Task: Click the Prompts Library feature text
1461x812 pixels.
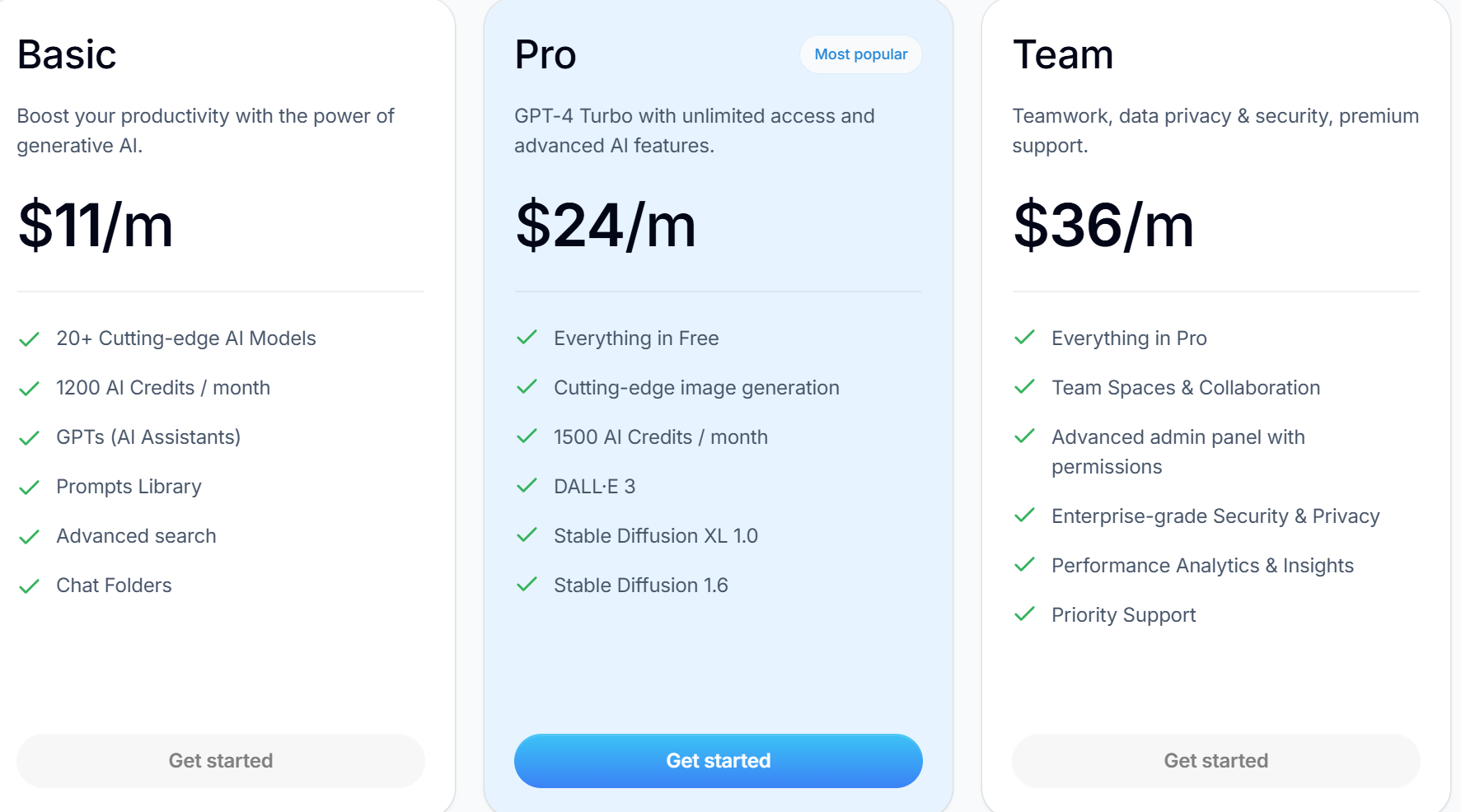Action: [x=129, y=487]
